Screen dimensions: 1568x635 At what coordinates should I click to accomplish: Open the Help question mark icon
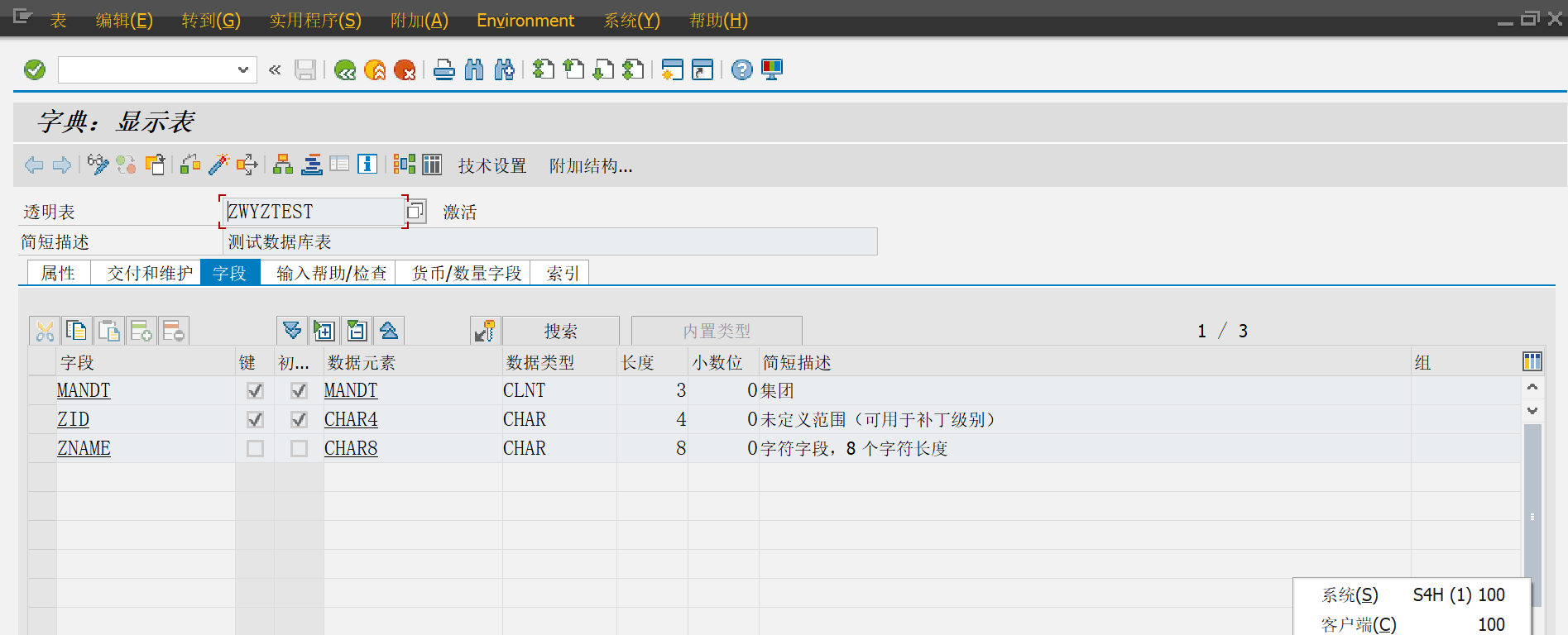742,70
